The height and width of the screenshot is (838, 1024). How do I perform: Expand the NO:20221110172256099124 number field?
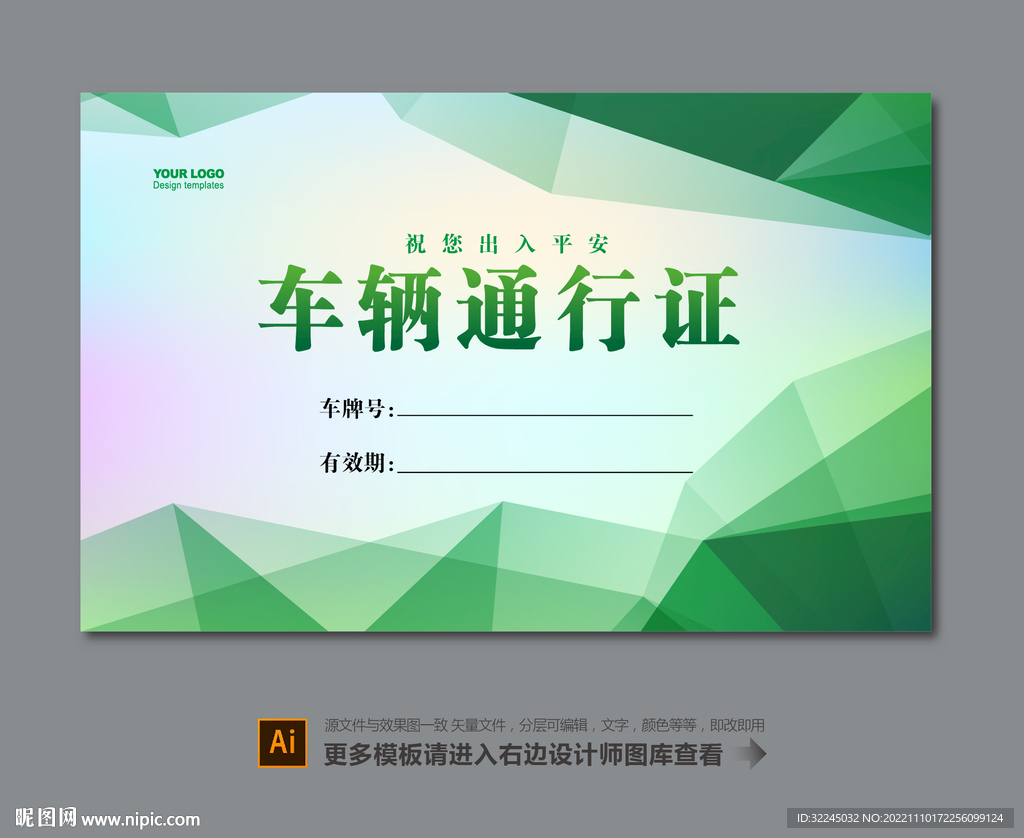pyautogui.click(x=936, y=816)
